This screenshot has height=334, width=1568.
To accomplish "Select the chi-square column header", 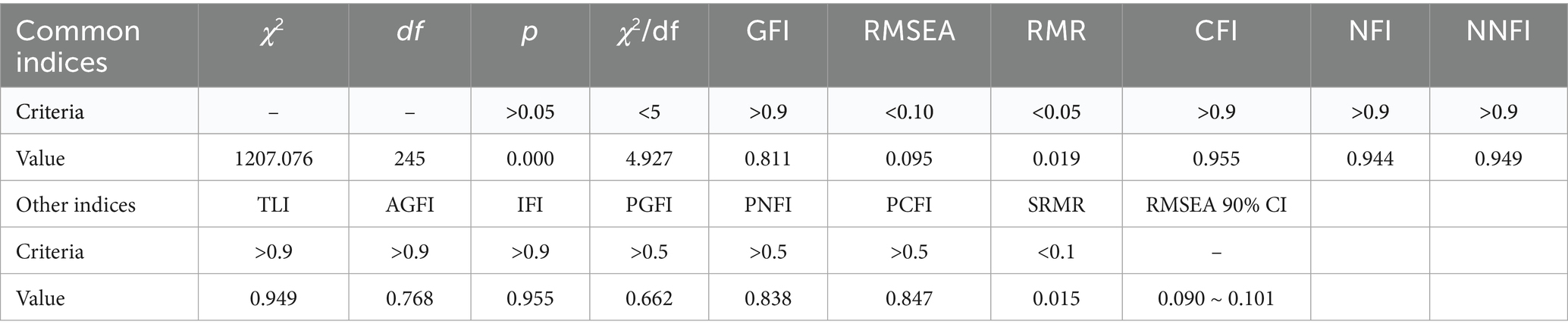I will pyautogui.click(x=273, y=32).
